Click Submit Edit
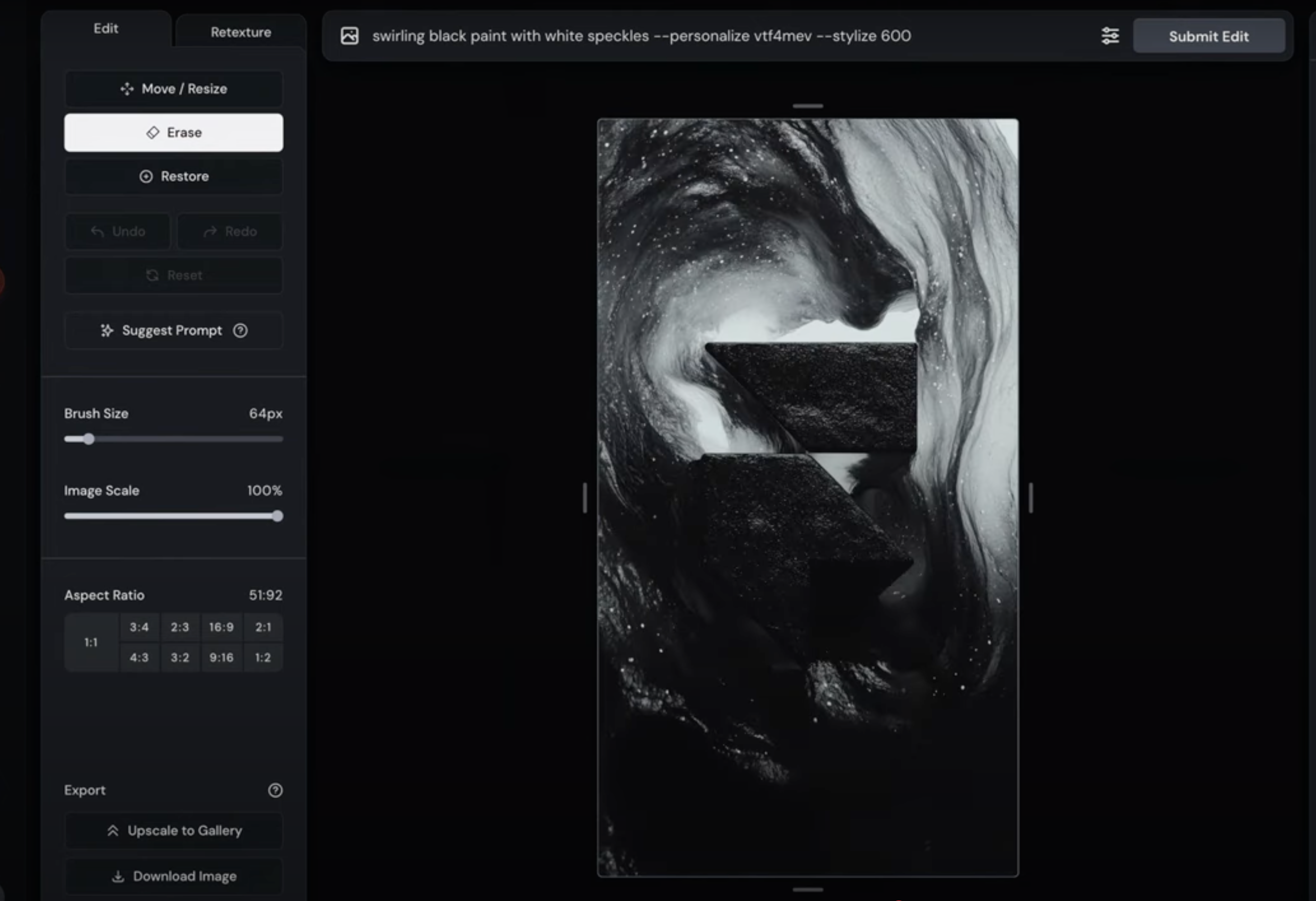The height and width of the screenshot is (901, 1316). point(1209,36)
